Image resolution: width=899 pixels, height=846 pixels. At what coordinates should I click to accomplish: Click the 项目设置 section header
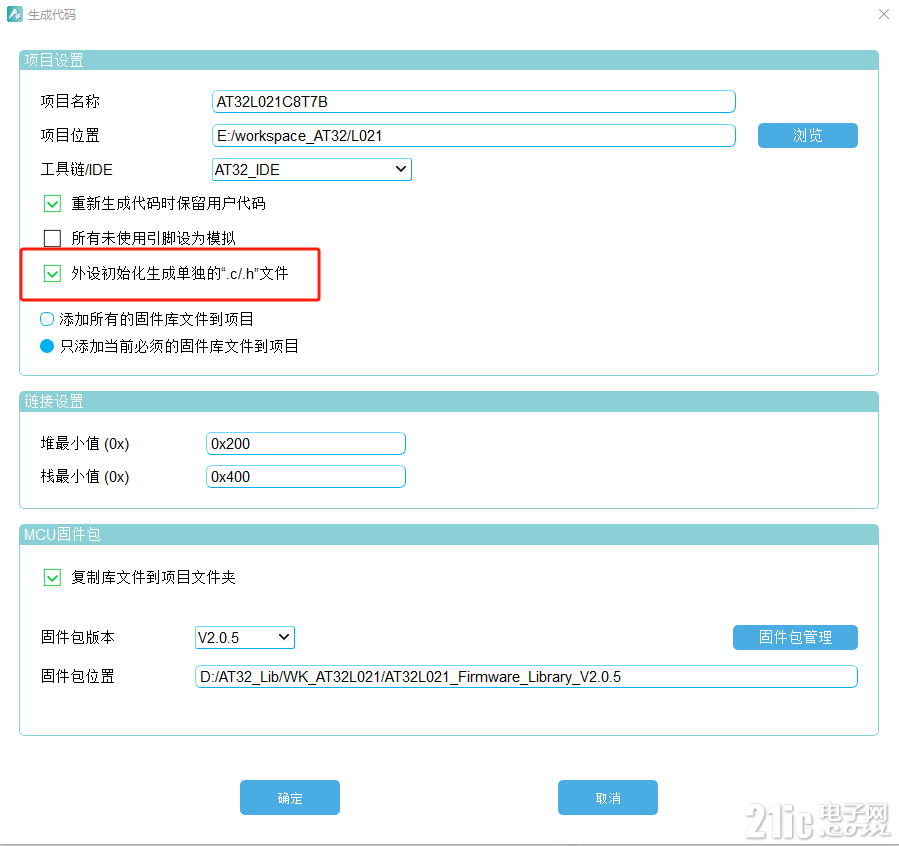449,60
